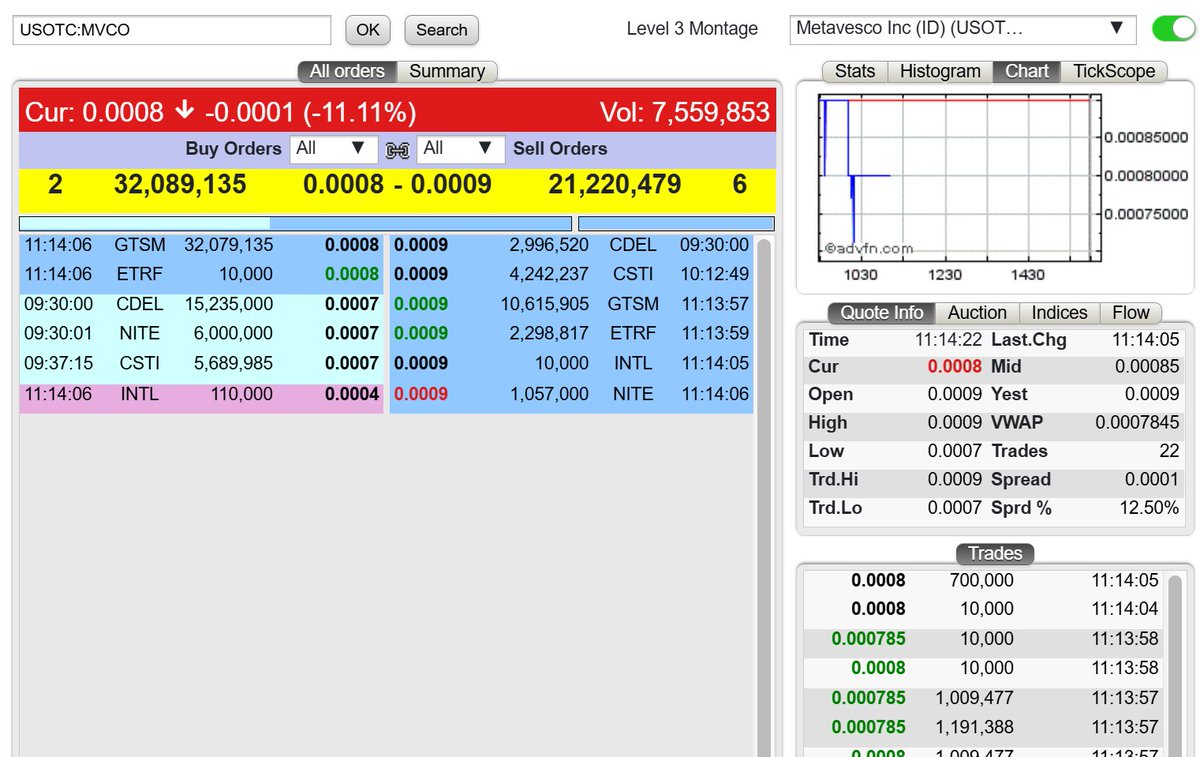Click the intraday price chart
The image size is (1200, 757).
[959, 176]
